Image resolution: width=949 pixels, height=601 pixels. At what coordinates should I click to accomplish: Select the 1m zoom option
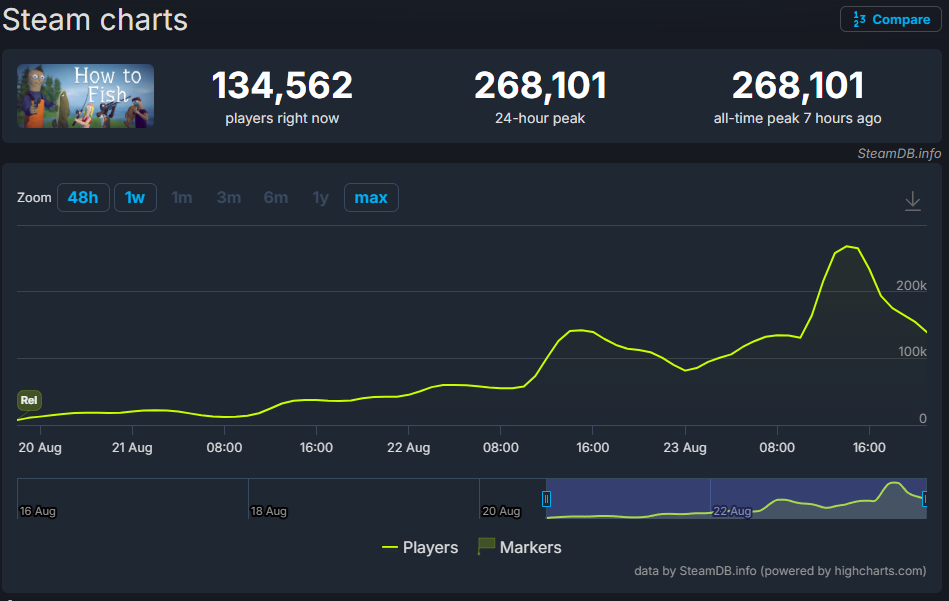pos(182,197)
